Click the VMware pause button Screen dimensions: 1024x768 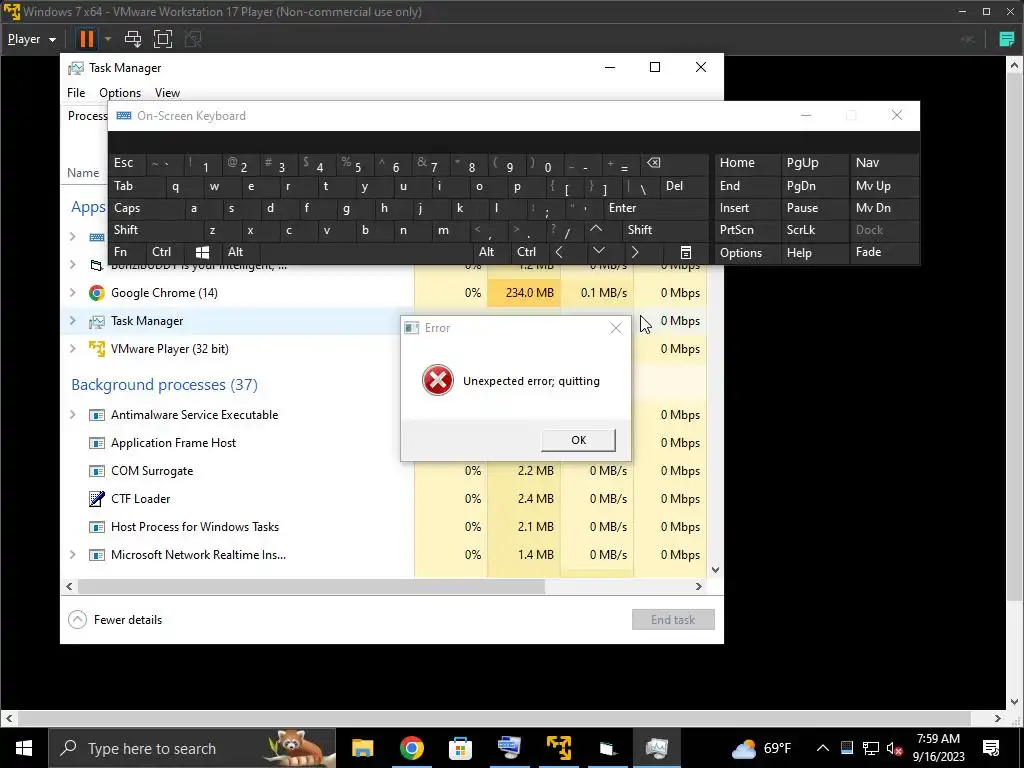tap(86, 39)
